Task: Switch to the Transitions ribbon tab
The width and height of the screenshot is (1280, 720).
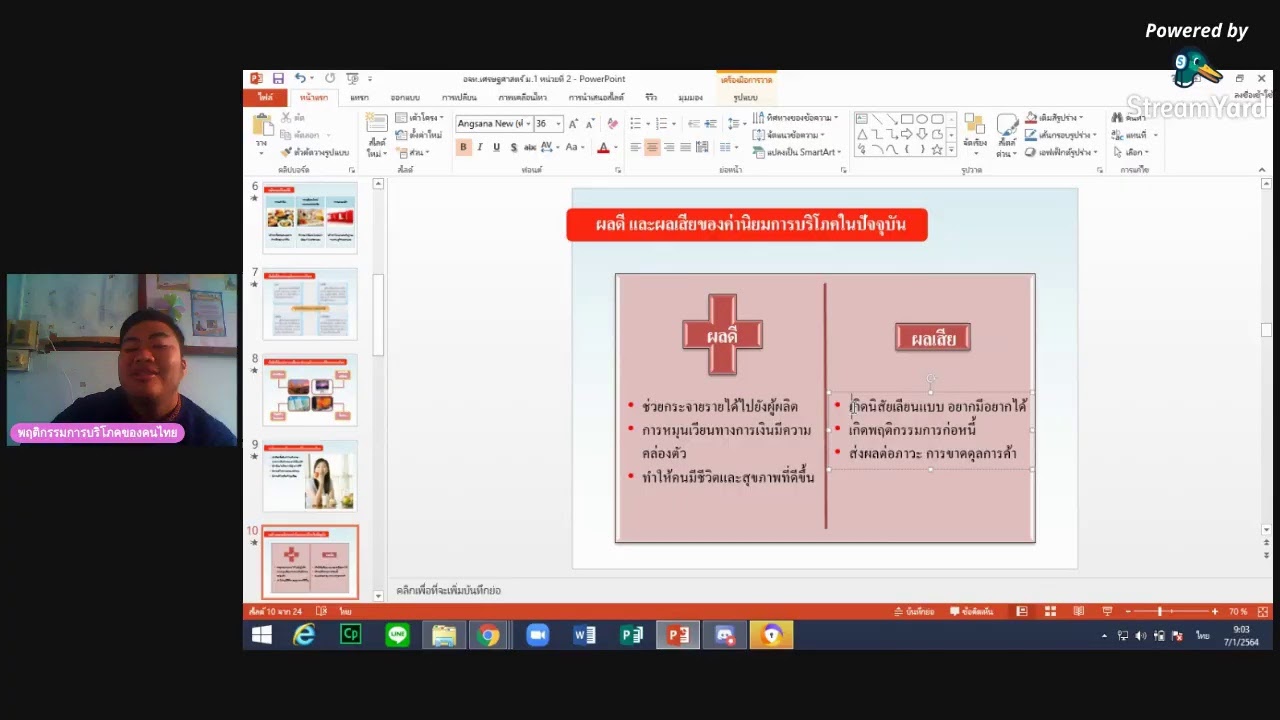Action: click(459, 98)
